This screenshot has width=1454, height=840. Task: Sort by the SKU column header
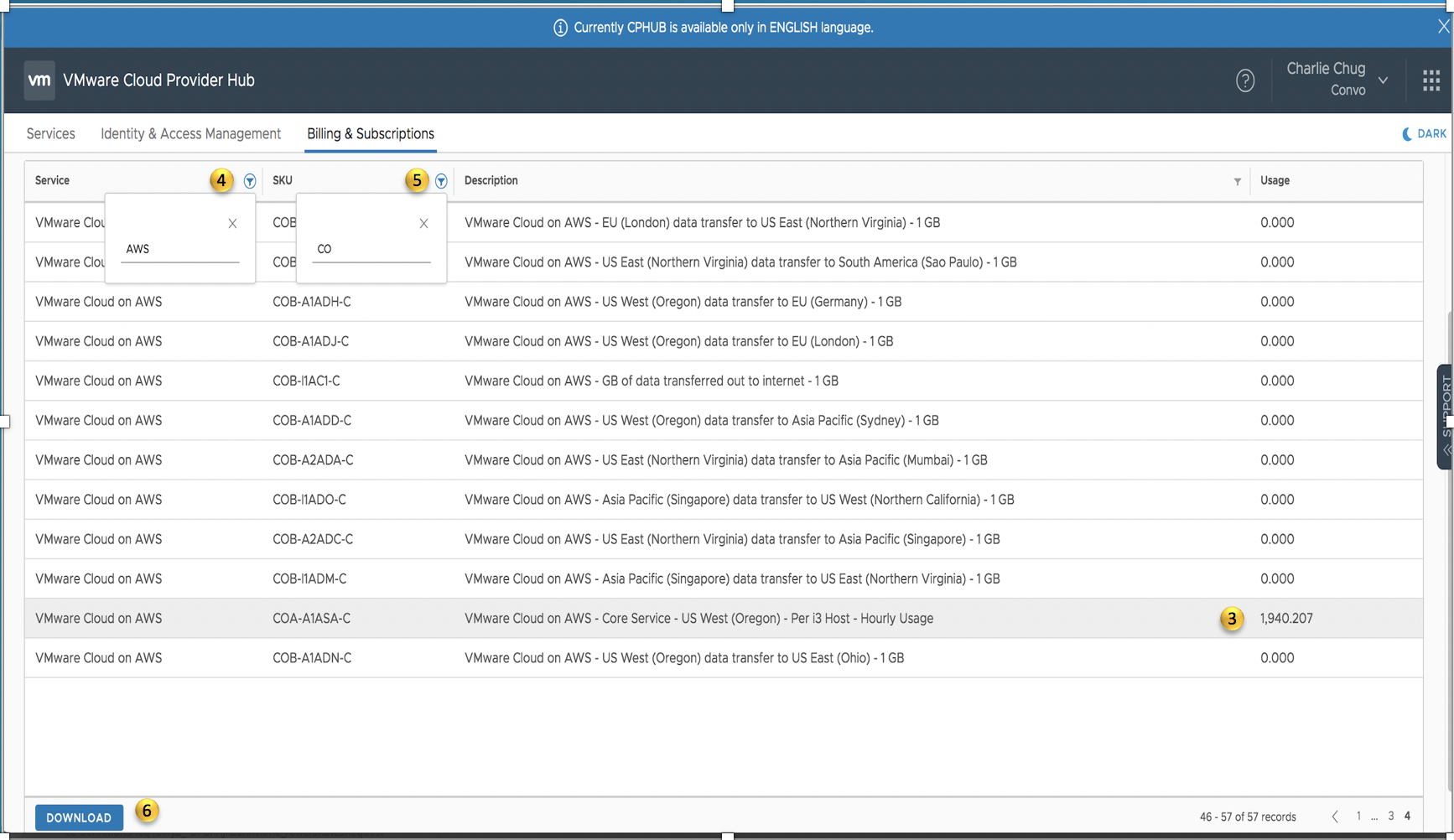click(283, 181)
